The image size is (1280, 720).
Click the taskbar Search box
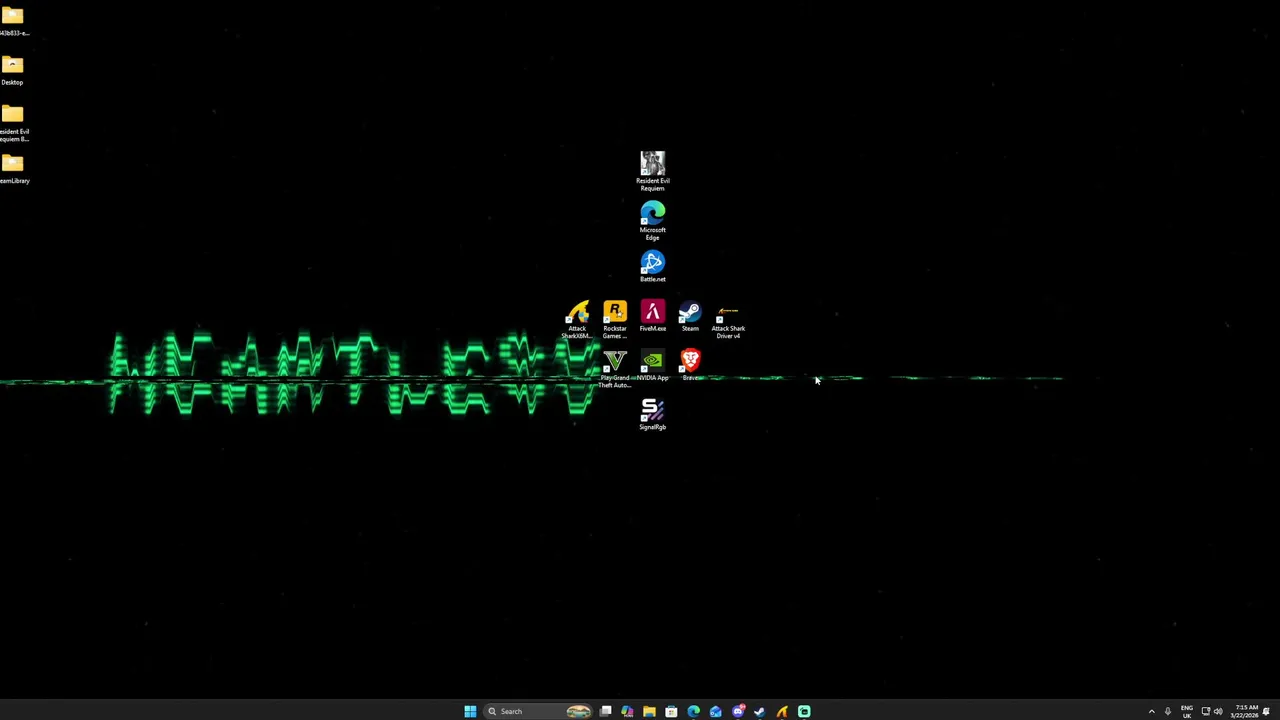point(539,711)
